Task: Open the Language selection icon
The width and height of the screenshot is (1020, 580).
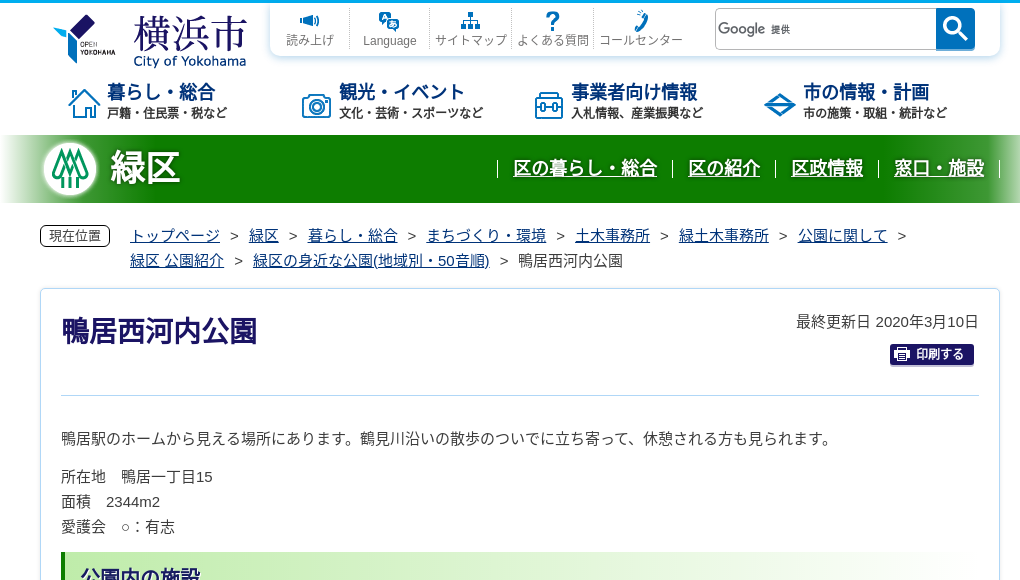Action: pos(388,20)
